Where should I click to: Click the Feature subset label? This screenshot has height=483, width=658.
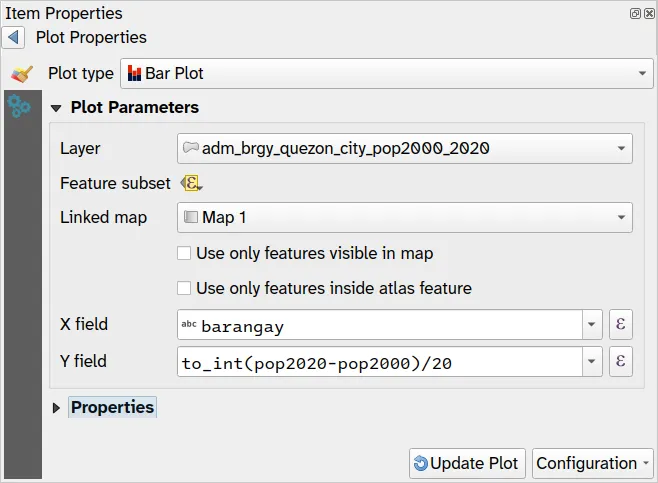coord(115,183)
